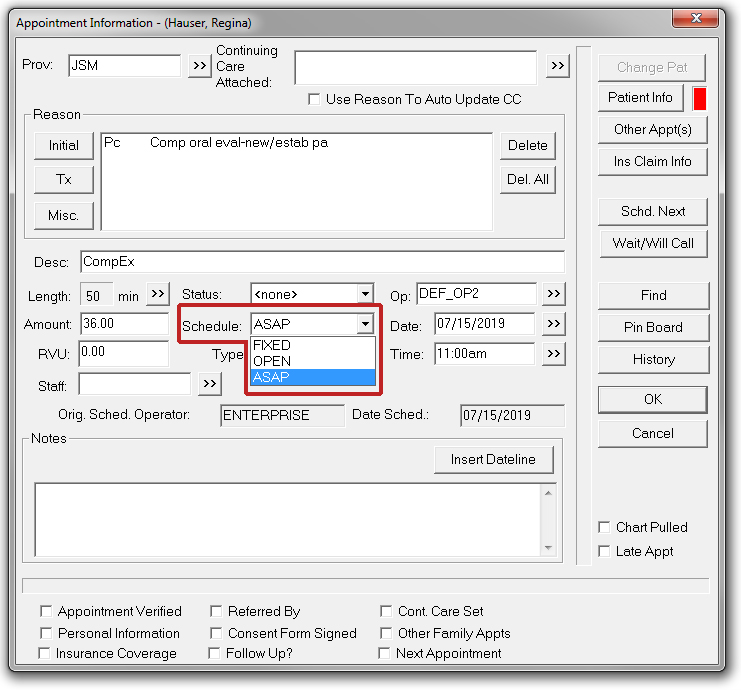Click the >> button beside Continuing Care Attached
The height and width of the screenshot is (690, 741).
557,66
